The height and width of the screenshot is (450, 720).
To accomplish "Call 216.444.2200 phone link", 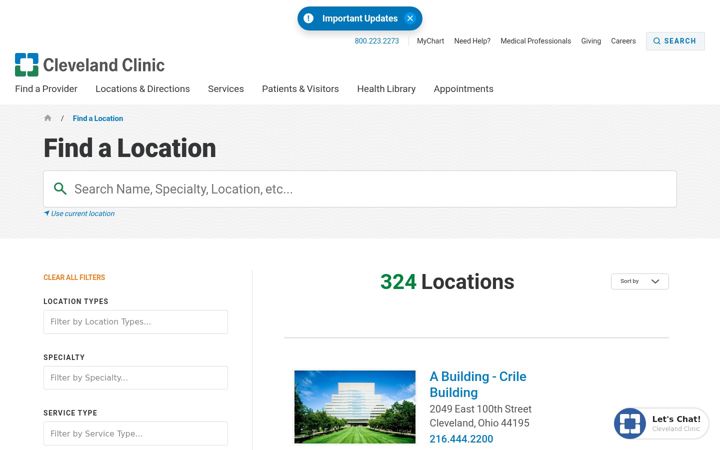I will (x=461, y=439).
